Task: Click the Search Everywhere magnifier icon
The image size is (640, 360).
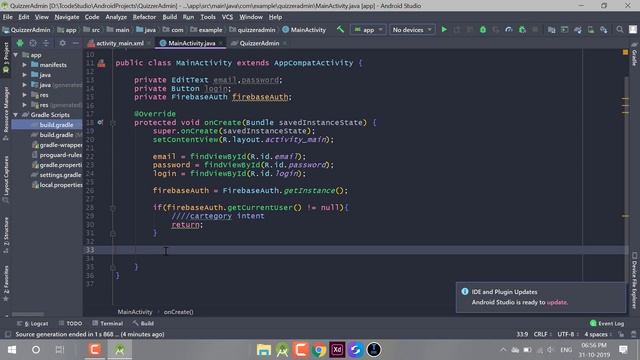Action: [620, 30]
